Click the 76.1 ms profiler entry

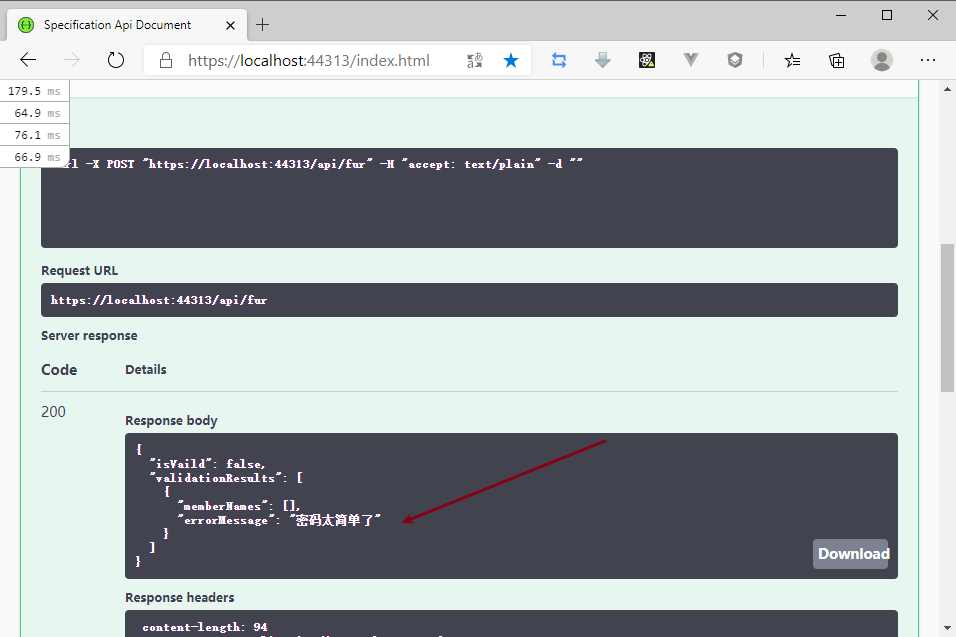pos(34,135)
